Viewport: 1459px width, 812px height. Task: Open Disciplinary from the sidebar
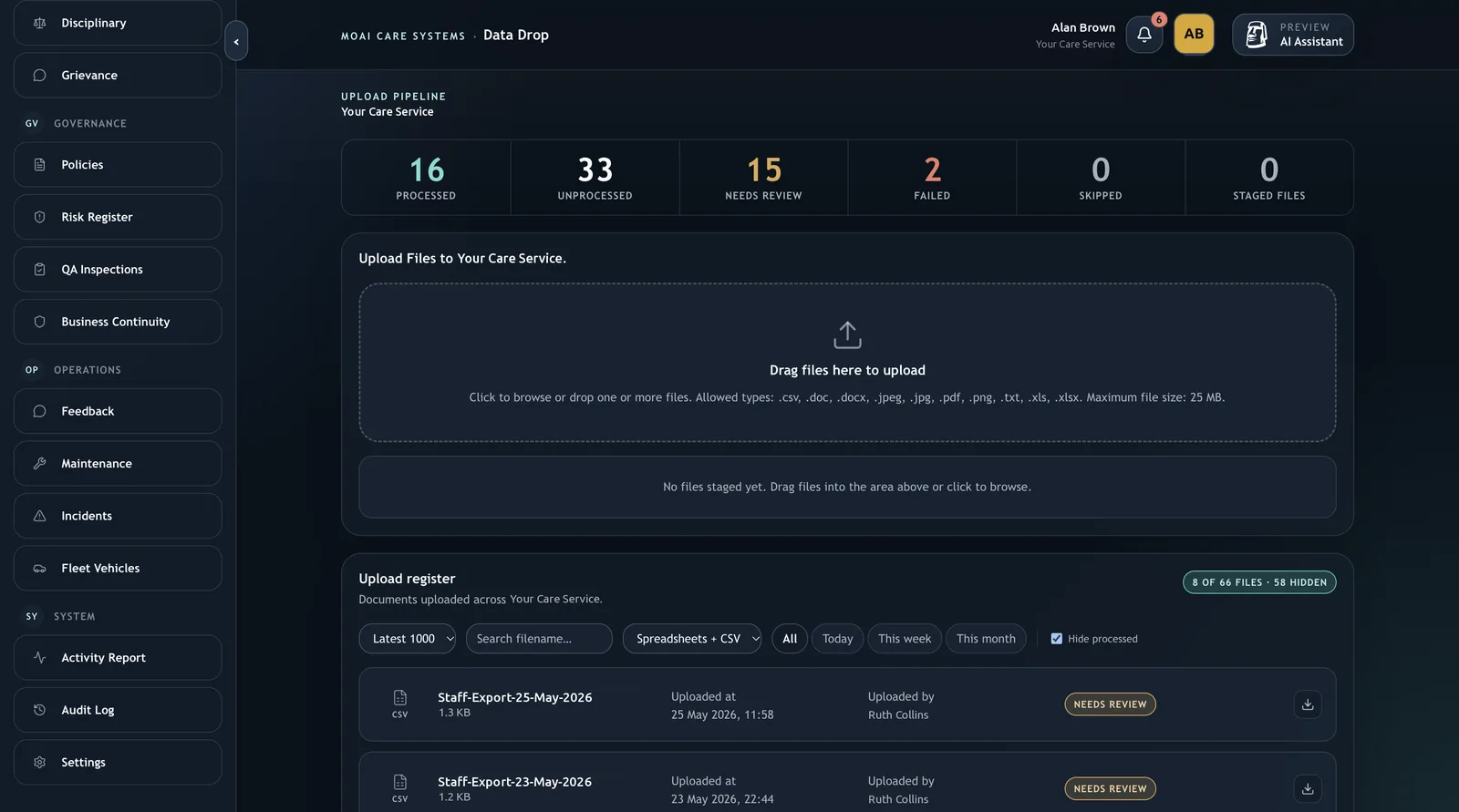tap(118, 23)
